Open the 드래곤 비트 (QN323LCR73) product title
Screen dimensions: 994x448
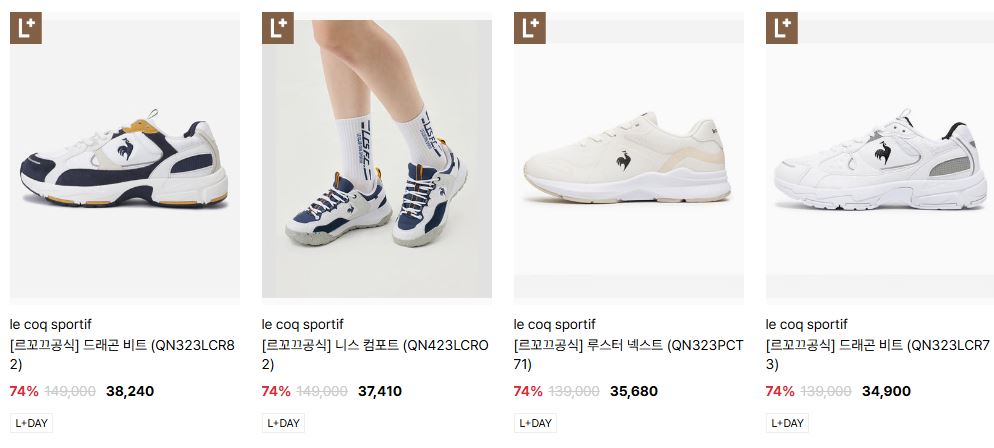point(878,355)
